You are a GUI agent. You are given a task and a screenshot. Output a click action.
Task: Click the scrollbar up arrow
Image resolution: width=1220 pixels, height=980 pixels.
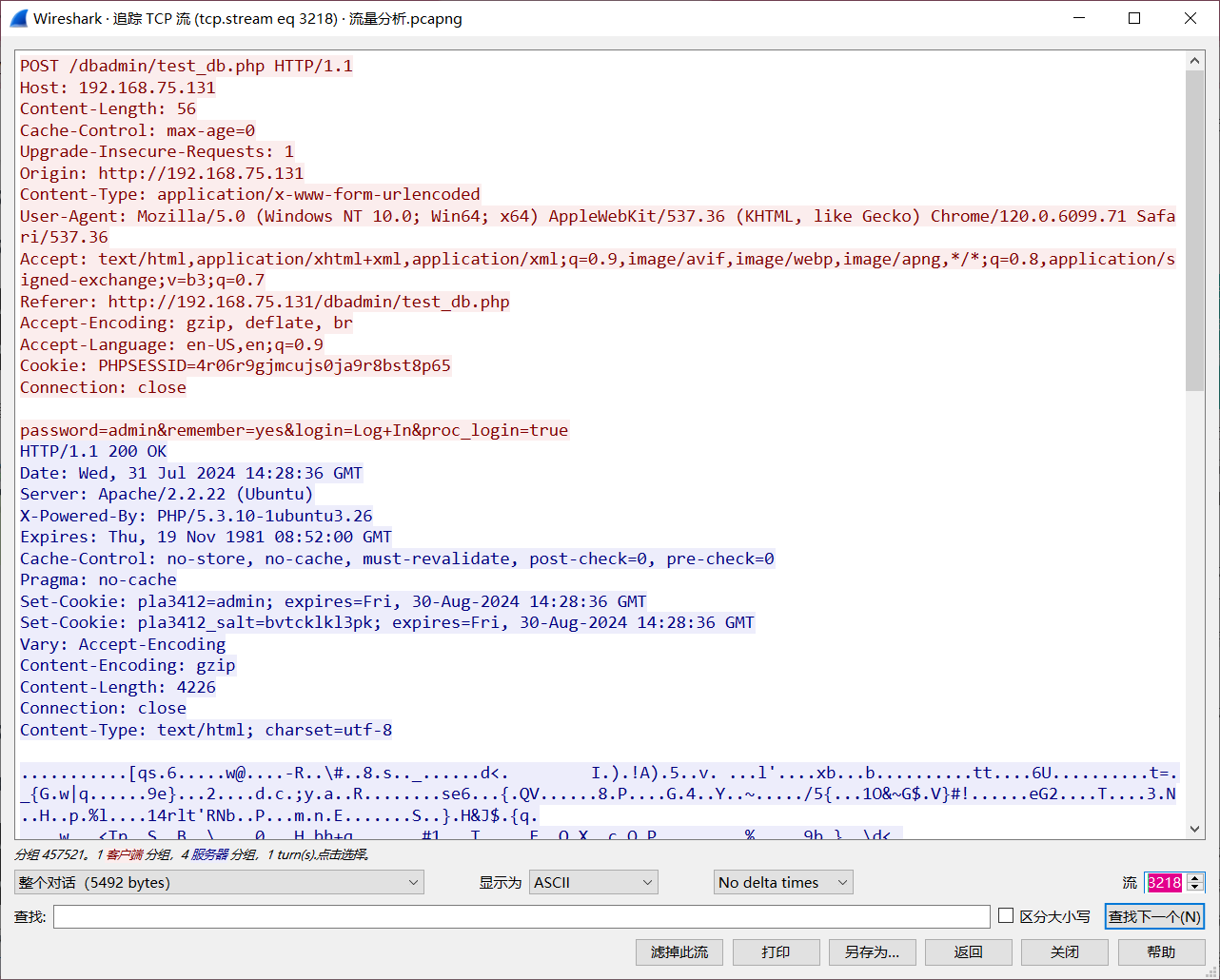pyautogui.click(x=1195, y=61)
